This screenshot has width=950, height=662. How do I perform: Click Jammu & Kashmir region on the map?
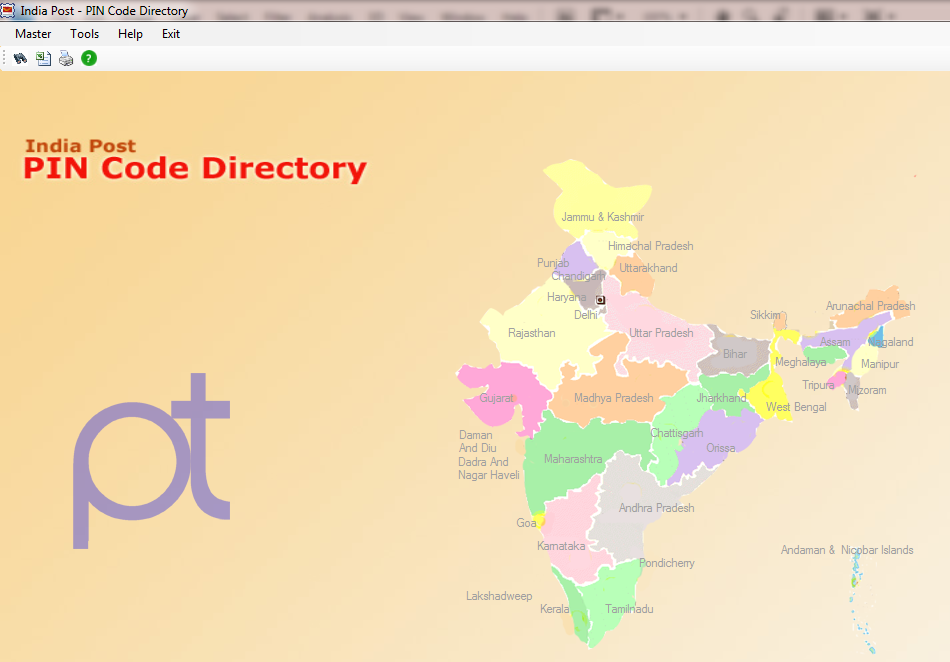coord(601,216)
